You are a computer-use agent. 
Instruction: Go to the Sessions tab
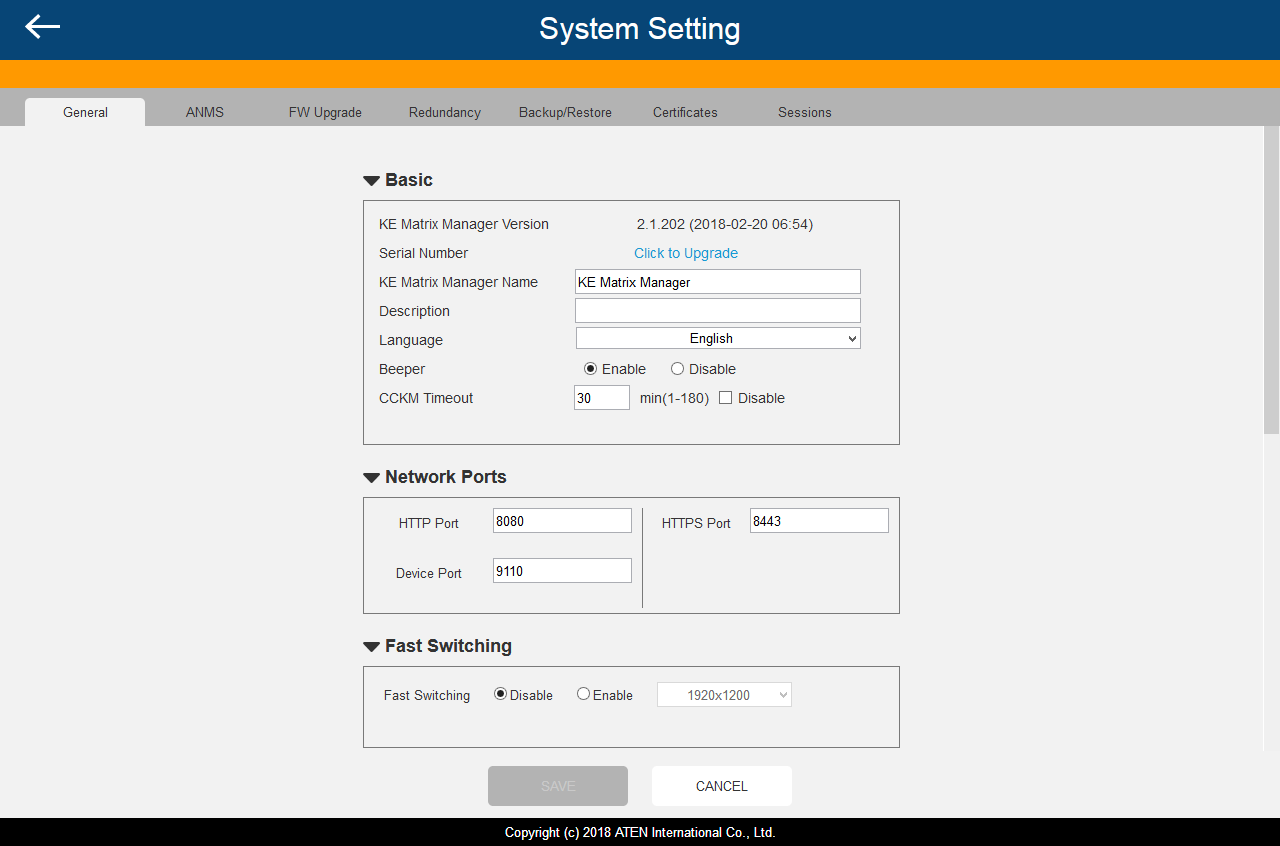point(805,112)
